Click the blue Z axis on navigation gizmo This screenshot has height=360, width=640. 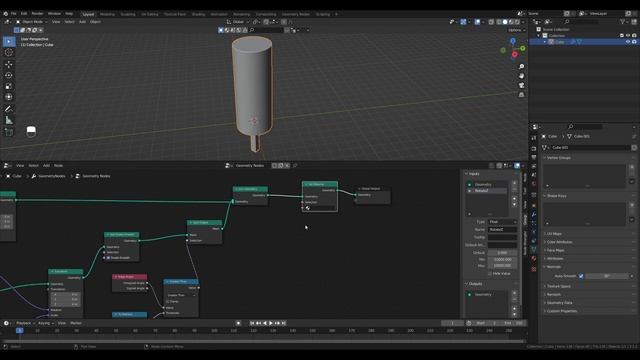[x=513, y=41]
